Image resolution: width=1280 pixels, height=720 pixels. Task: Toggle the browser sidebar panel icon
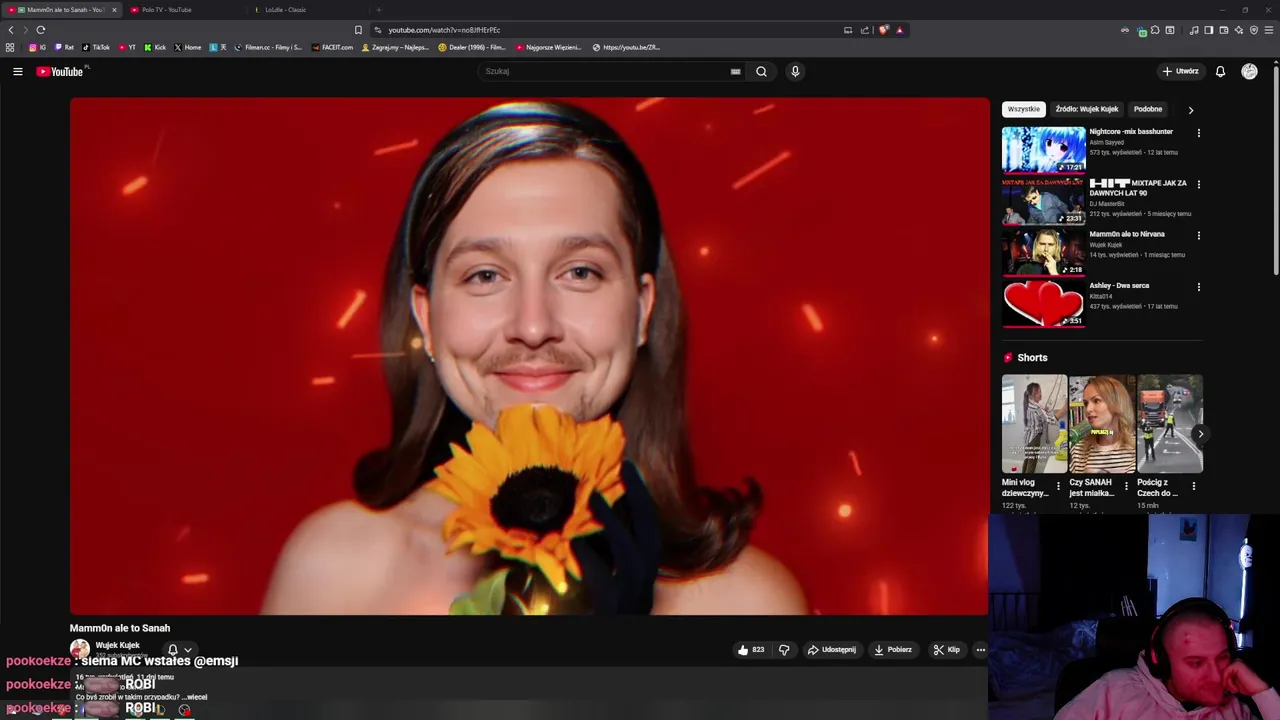click(x=1208, y=30)
